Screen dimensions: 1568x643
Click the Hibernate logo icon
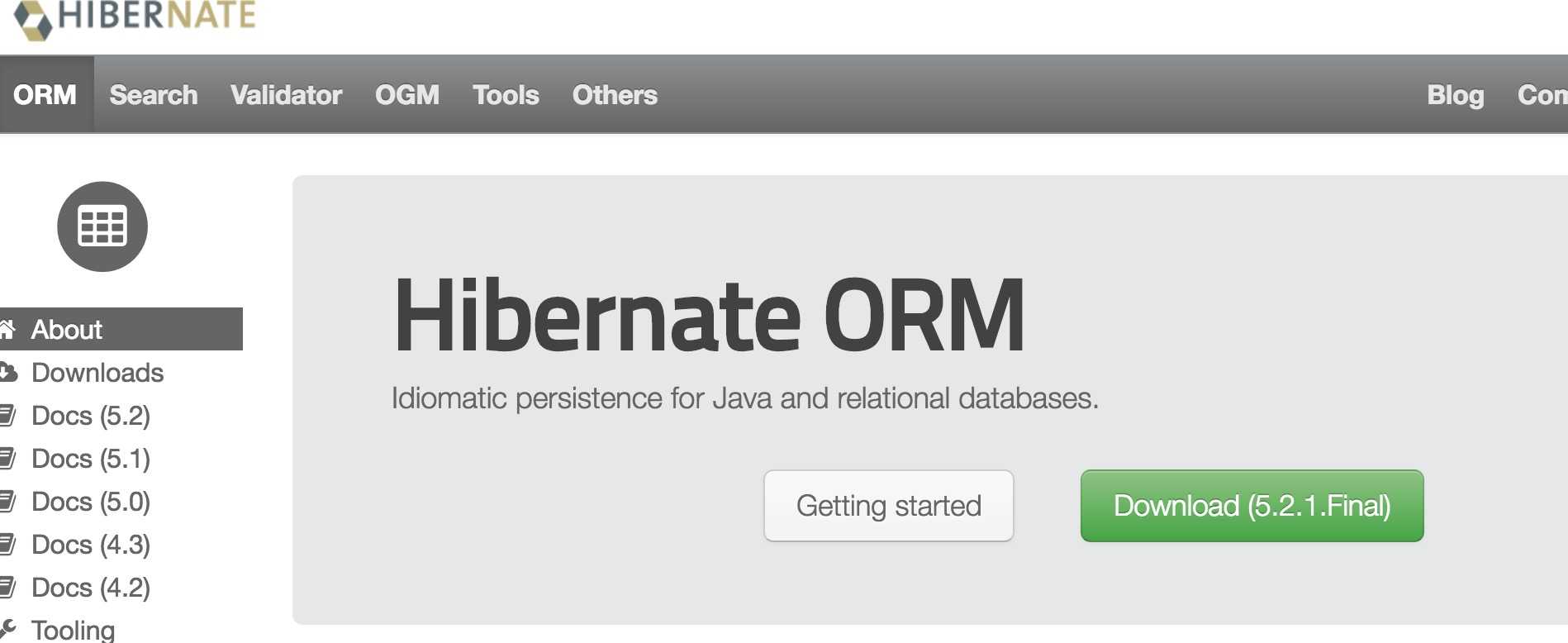(33, 18)
